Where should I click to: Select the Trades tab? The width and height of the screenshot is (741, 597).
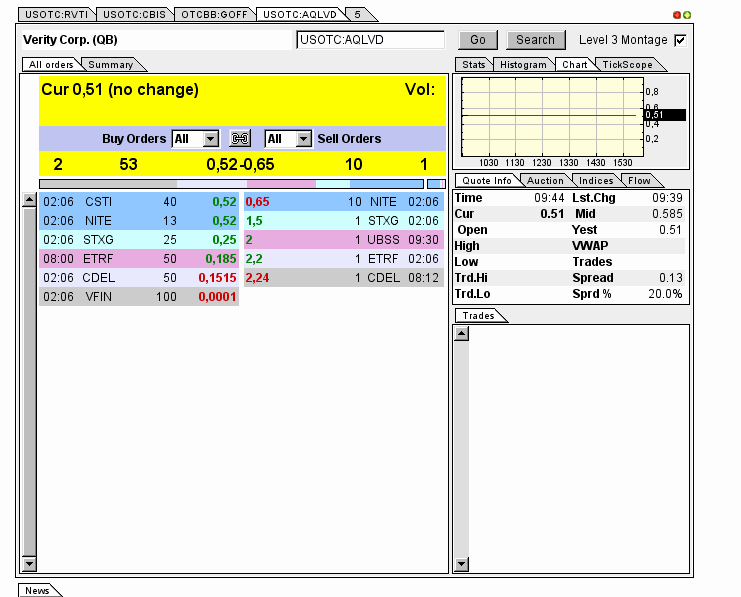[x=478, y=316]
